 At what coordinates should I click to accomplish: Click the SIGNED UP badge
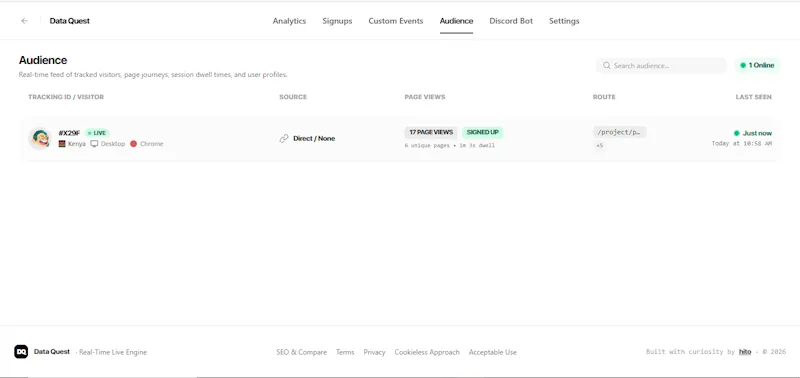click(x=483, y=132)
